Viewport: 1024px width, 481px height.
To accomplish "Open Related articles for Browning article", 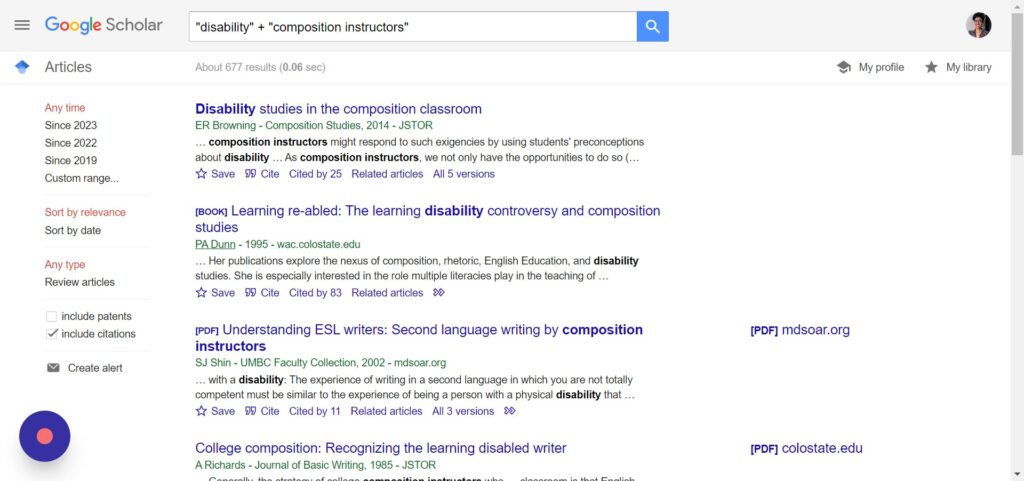I will (x=387, y=174).
